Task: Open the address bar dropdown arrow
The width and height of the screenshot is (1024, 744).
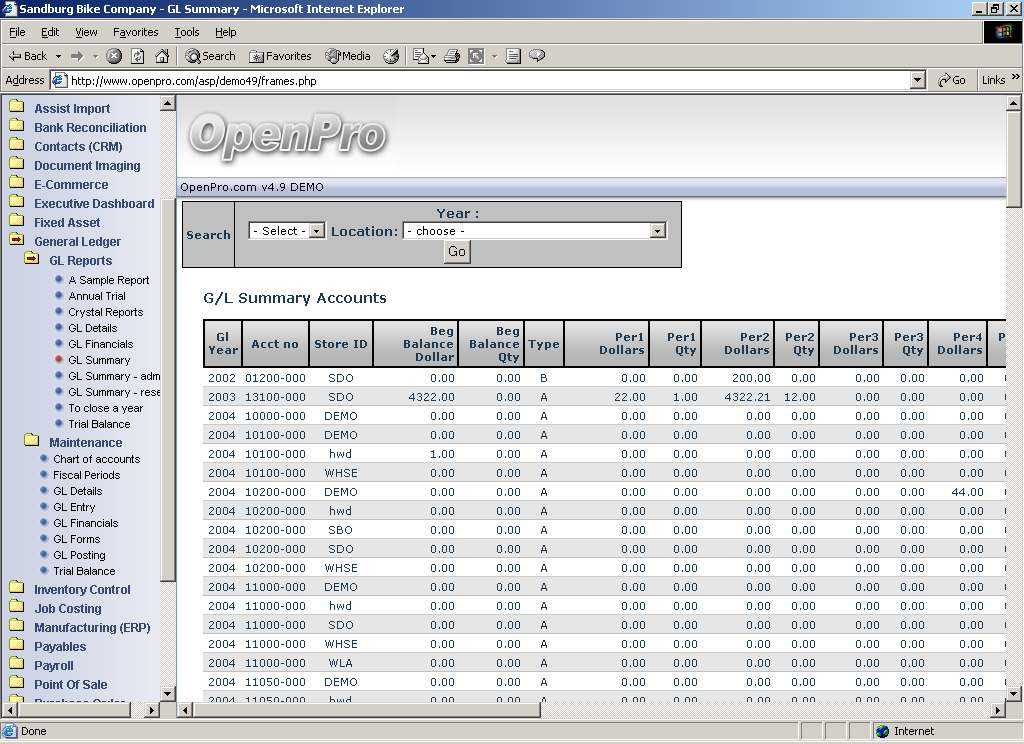Action: click(918, 80)
